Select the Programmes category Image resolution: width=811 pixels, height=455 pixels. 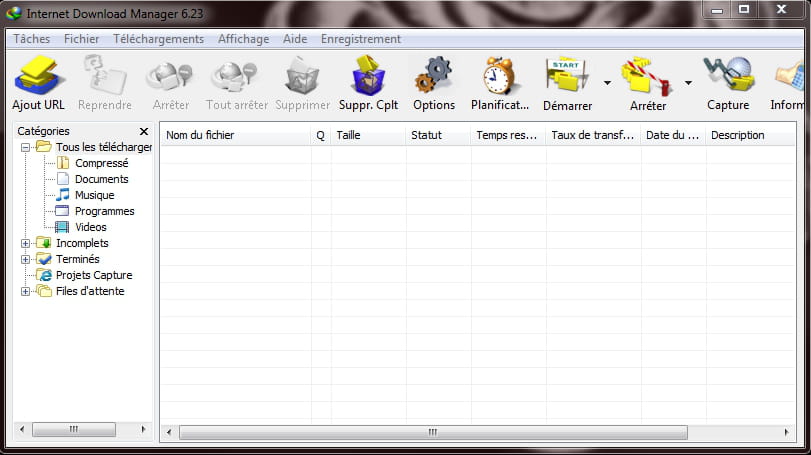104,211
